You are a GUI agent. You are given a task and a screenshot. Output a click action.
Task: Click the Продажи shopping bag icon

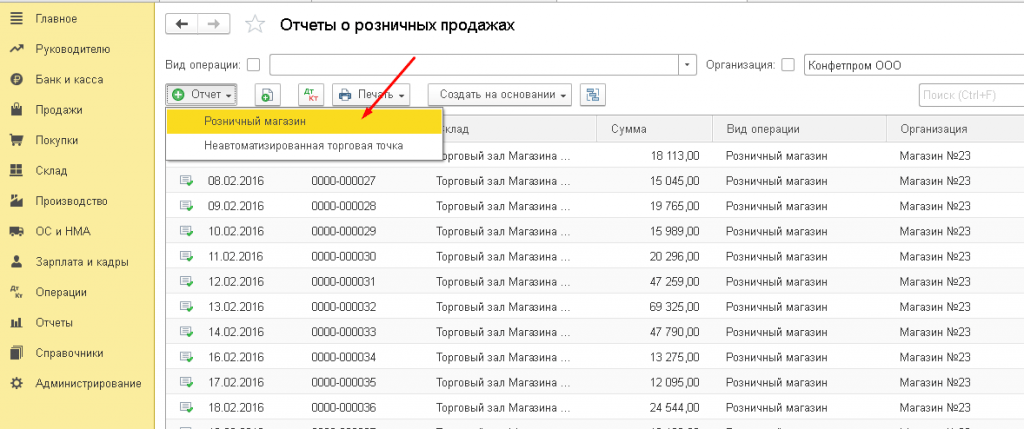pos(16,110)
